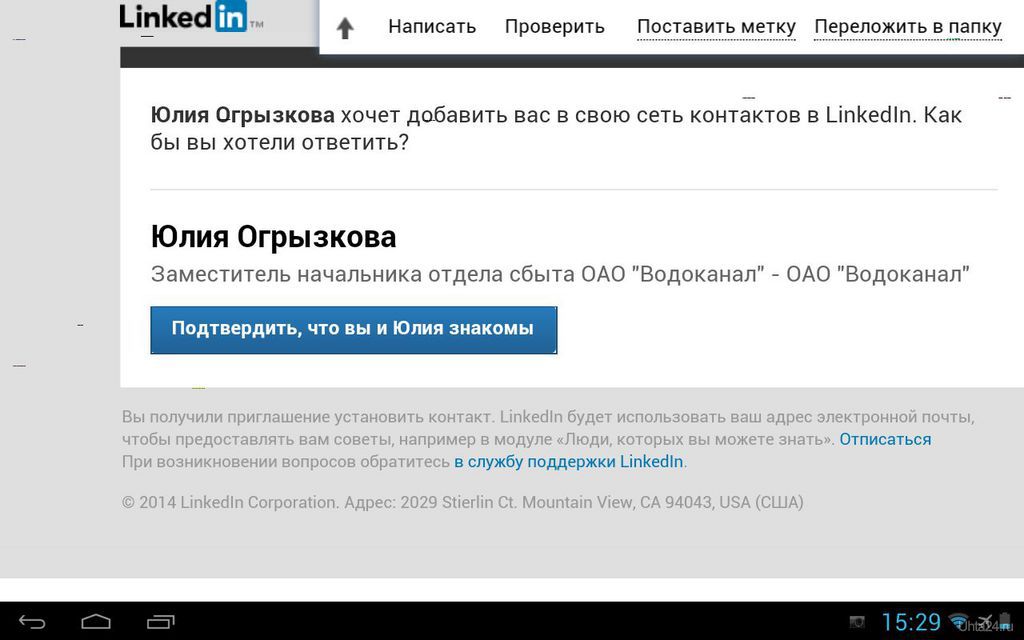Open the "Поставить метку" menu

(716, 27)
